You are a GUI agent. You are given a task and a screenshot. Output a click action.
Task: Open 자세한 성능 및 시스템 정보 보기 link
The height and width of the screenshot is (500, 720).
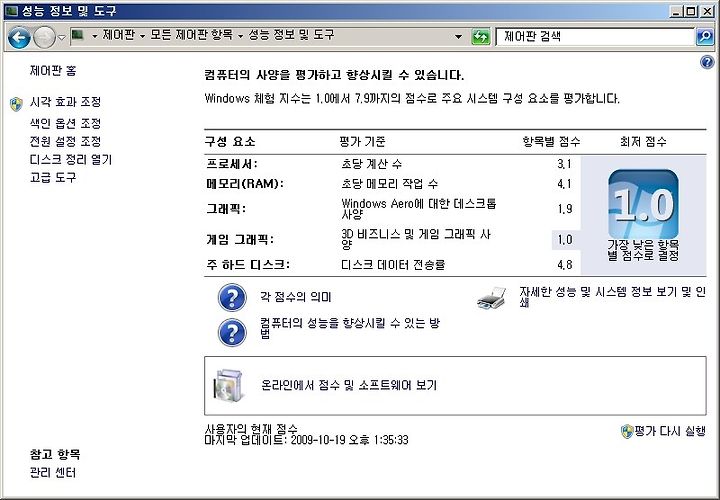613,297
